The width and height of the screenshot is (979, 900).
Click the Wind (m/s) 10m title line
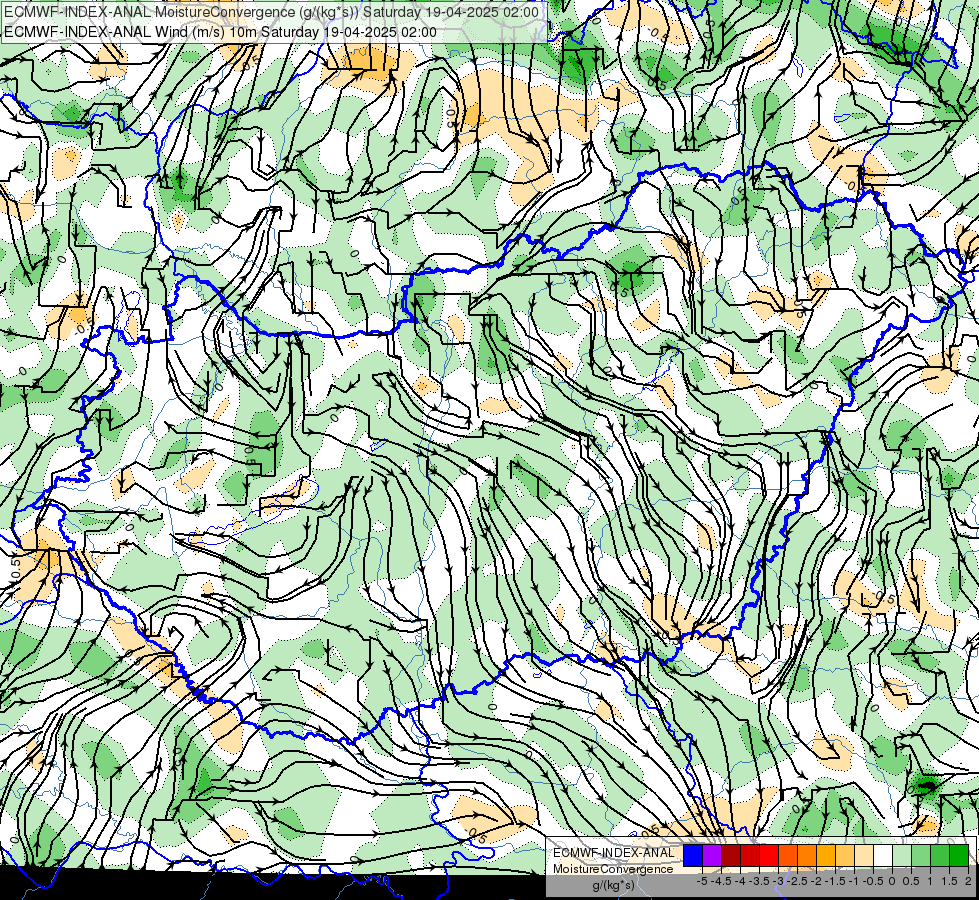[x=220, y=32]
